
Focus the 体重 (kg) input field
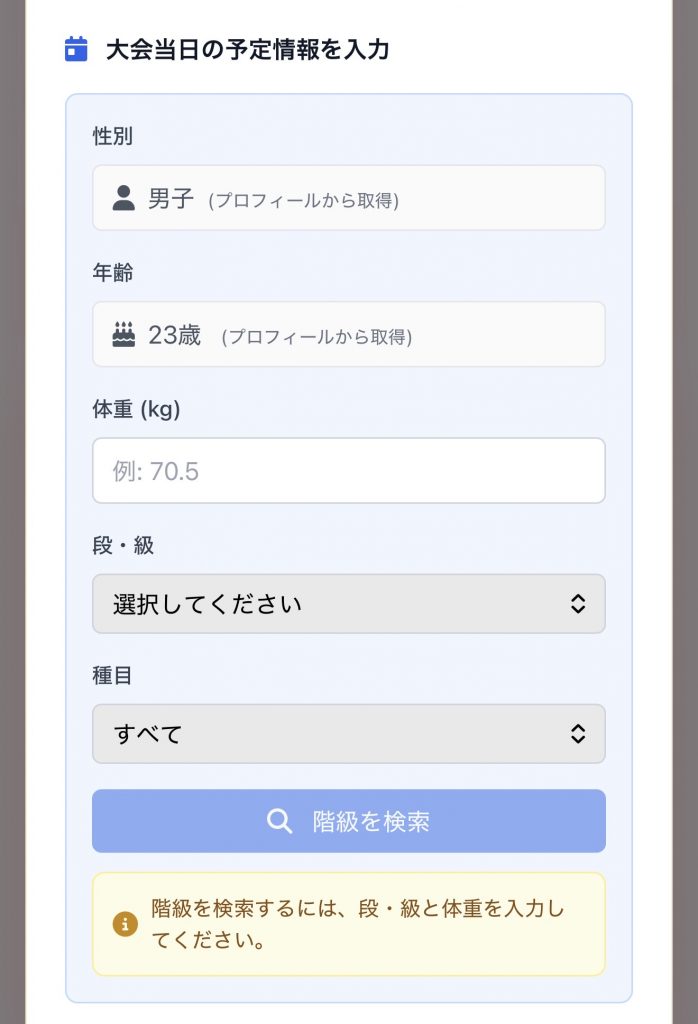click(348, 470)
